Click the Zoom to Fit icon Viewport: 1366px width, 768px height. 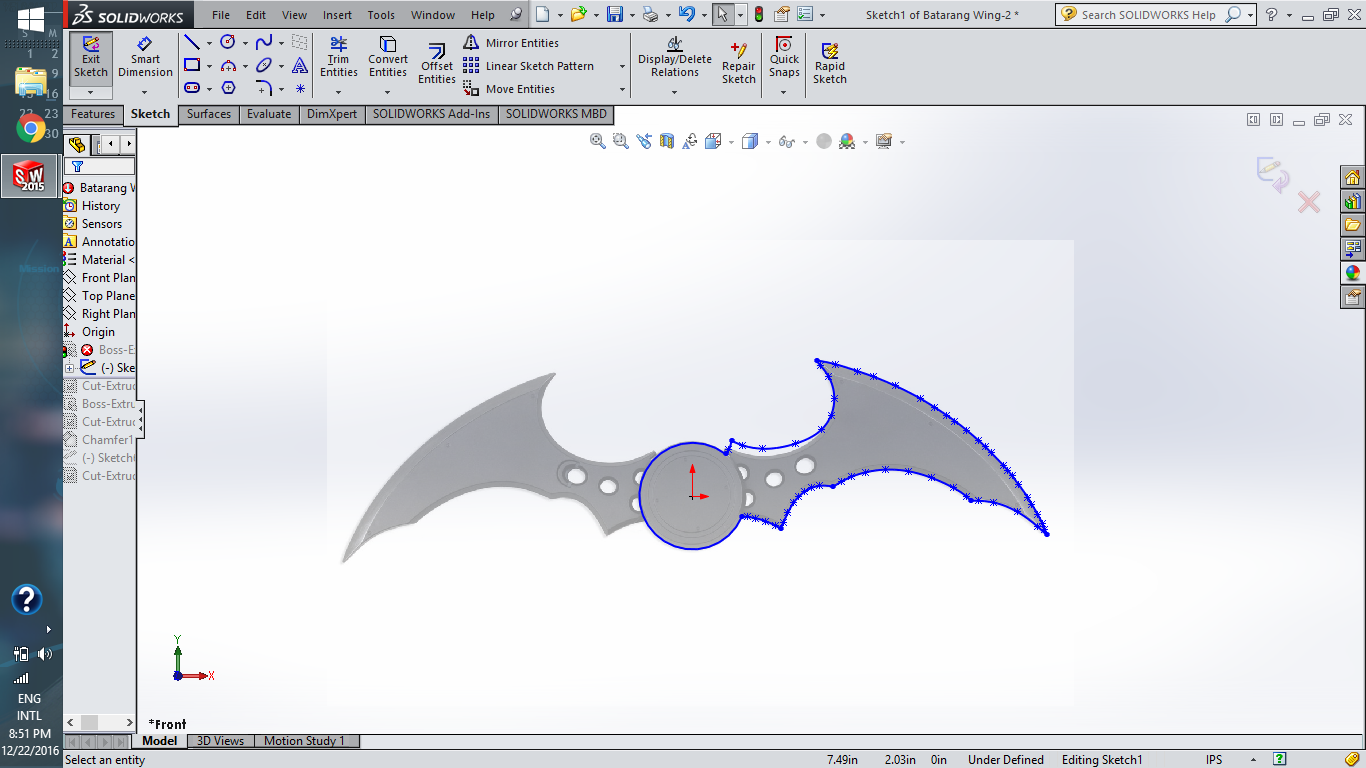pos(598,142)
